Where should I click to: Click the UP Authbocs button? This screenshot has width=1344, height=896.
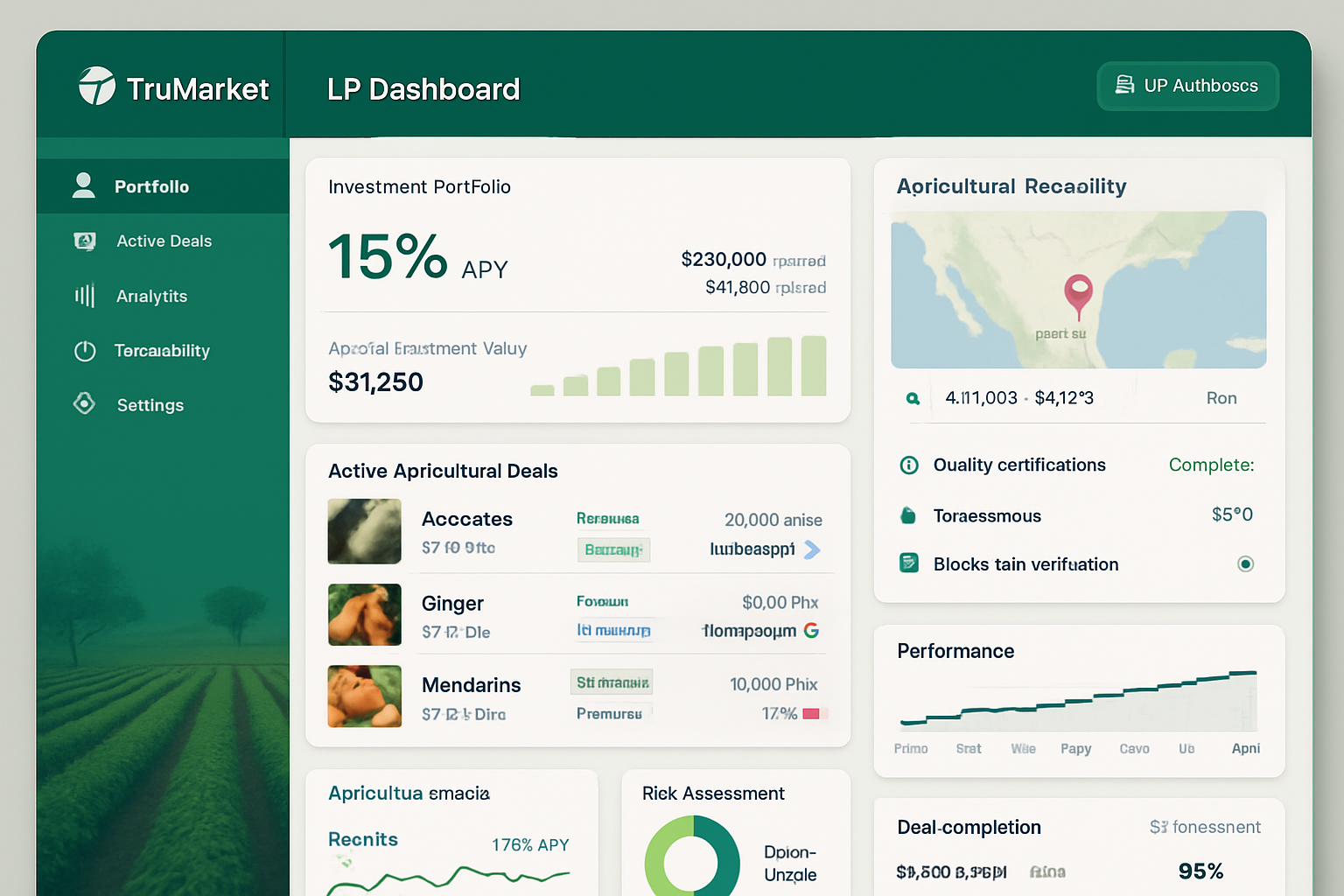coord(1187,86)
